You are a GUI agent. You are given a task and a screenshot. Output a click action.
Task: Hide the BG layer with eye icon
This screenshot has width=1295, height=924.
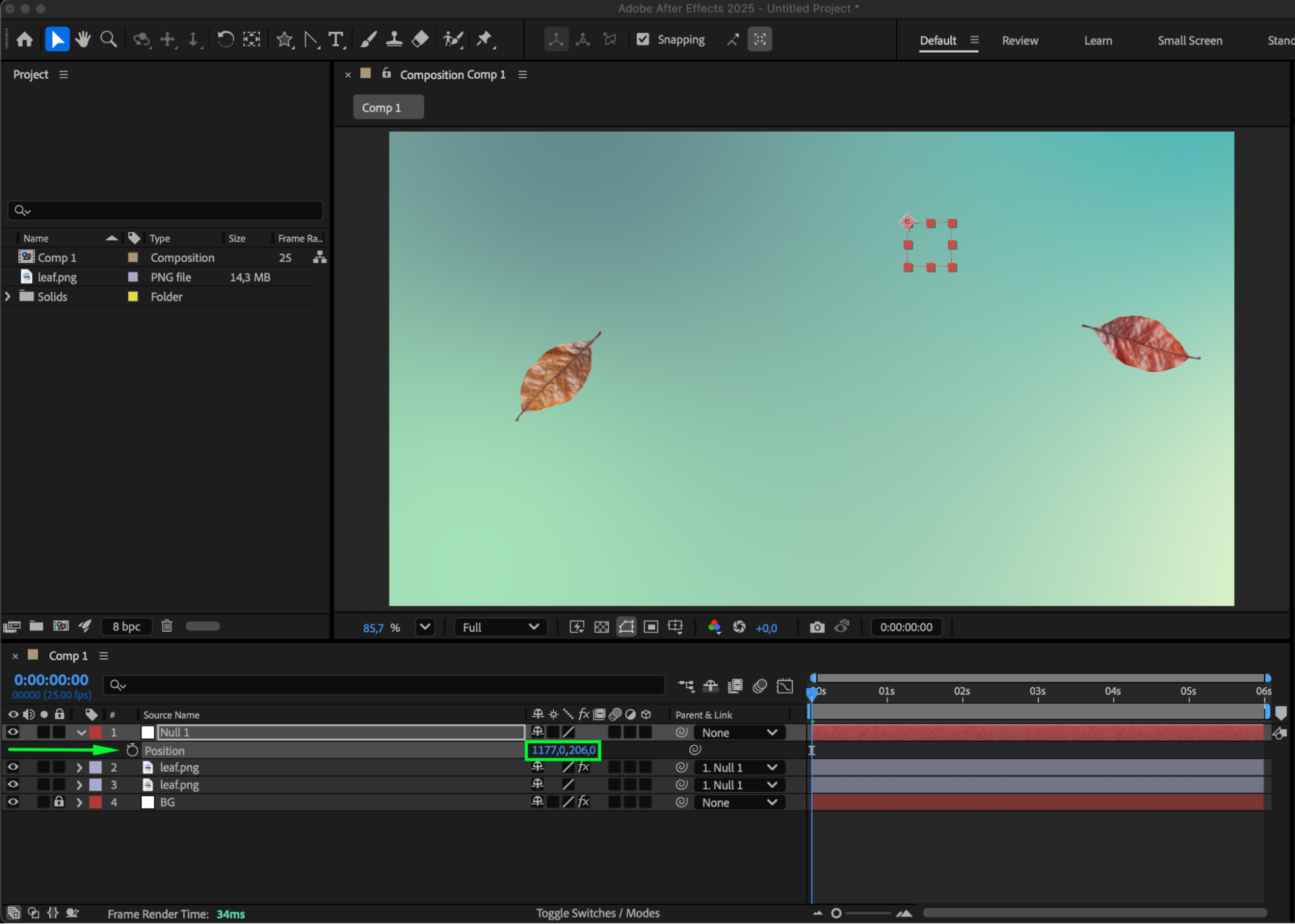point(13,802)
